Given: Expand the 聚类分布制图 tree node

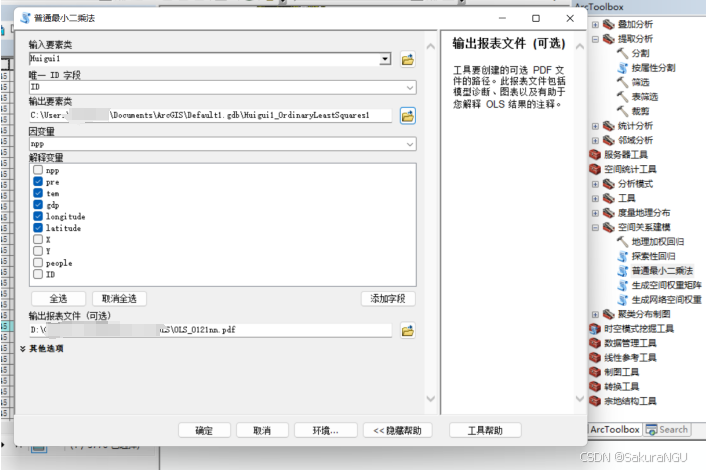Looking at the screenshot, I should (595, 314).
